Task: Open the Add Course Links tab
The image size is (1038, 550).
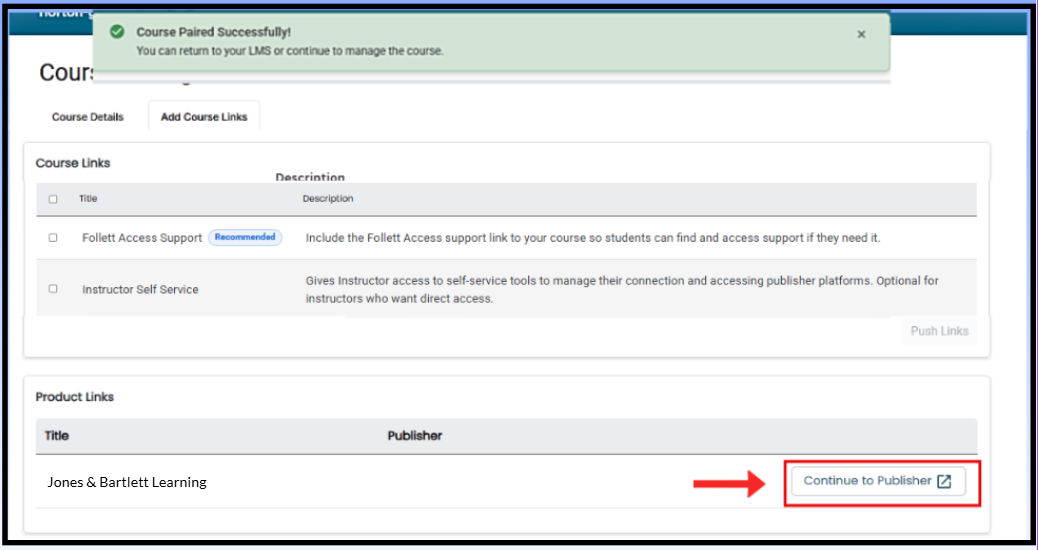Action: click(204, 117)
